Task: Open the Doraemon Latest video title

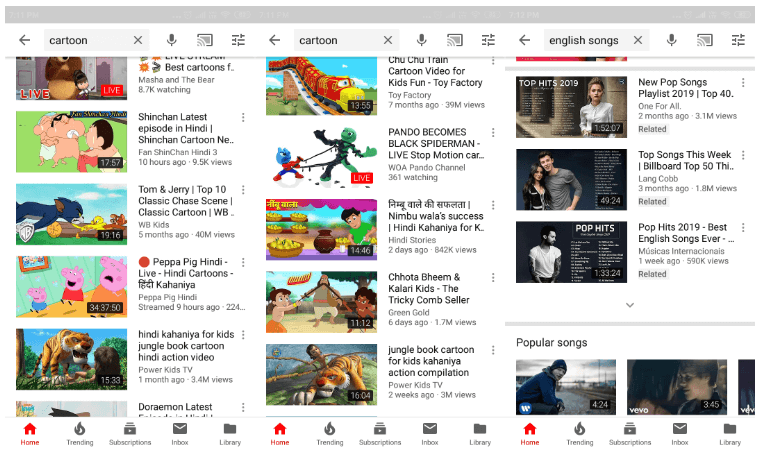Action: tap(175, 410)
